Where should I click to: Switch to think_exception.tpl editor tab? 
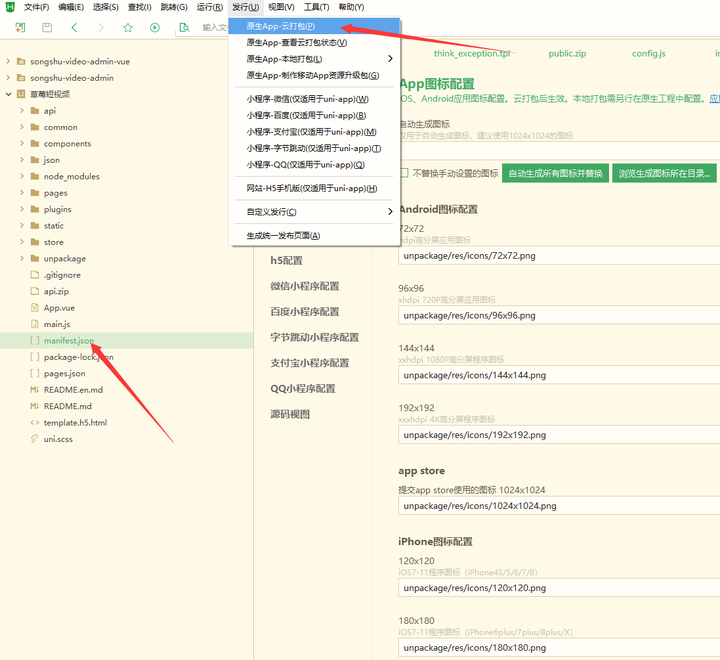coord(472,54)
